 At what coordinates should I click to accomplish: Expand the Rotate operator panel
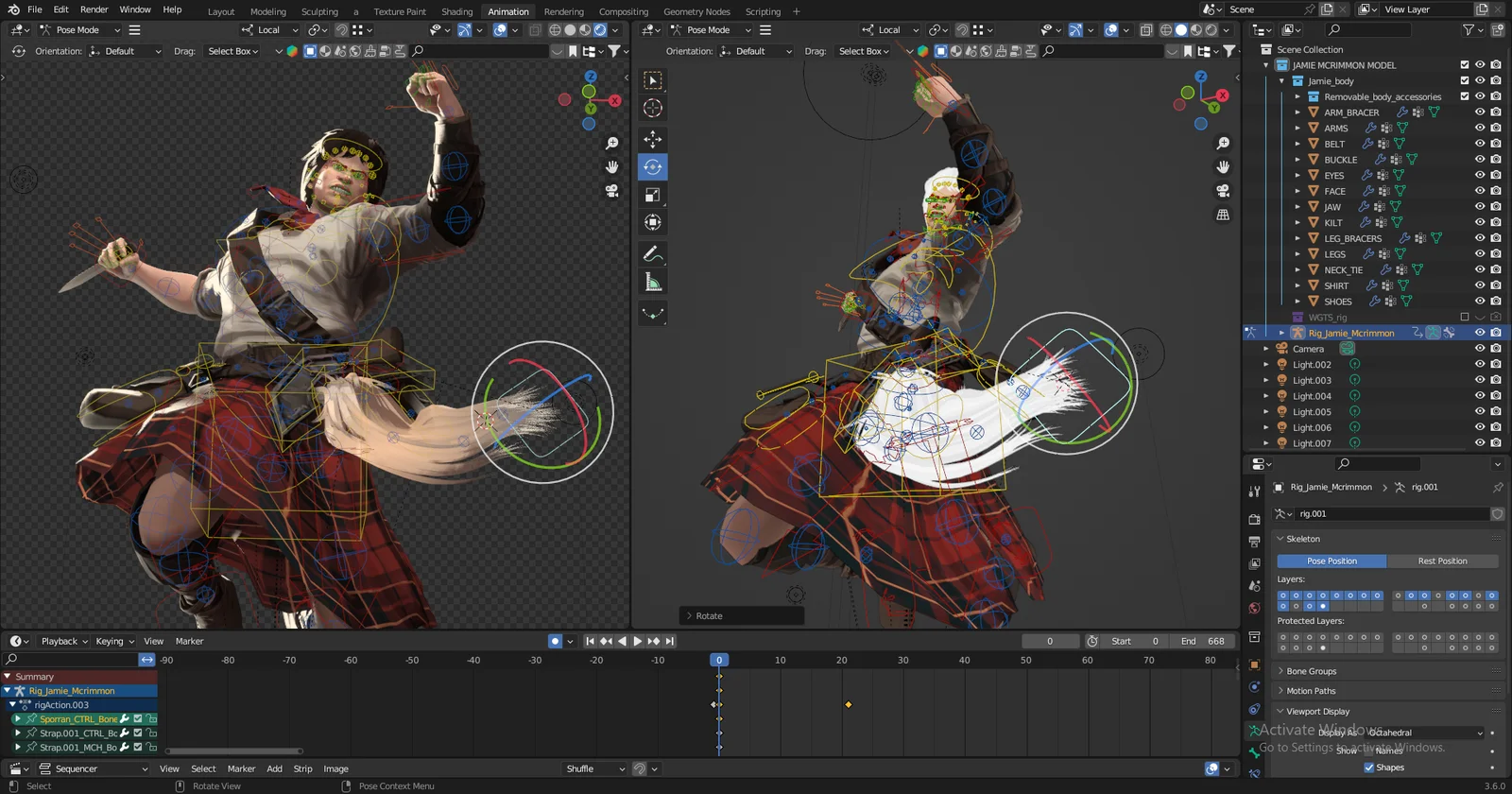pyautogui.click(x=741, y=616)
